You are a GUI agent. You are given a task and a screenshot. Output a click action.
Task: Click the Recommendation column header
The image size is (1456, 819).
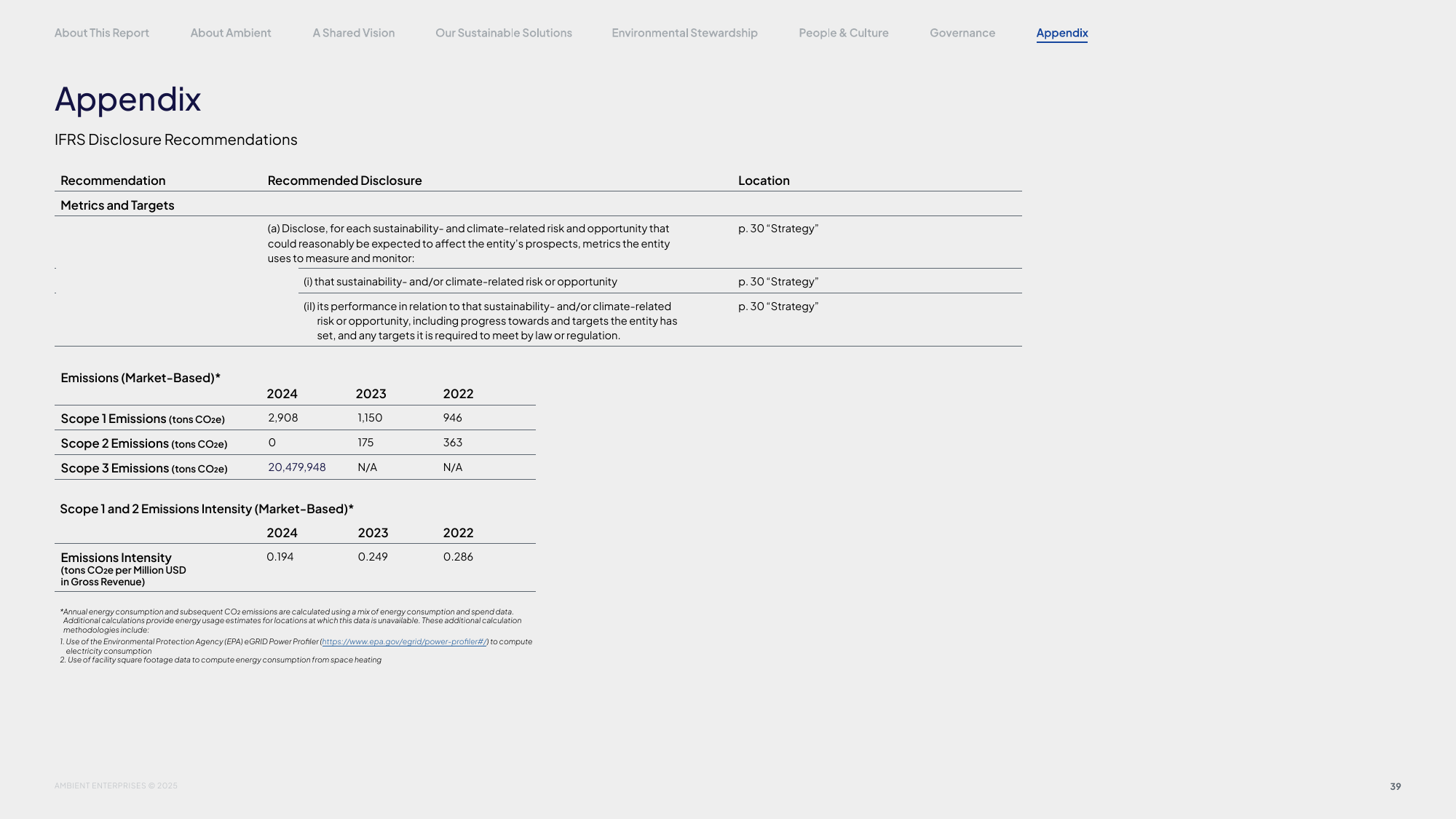coord(113,181)
